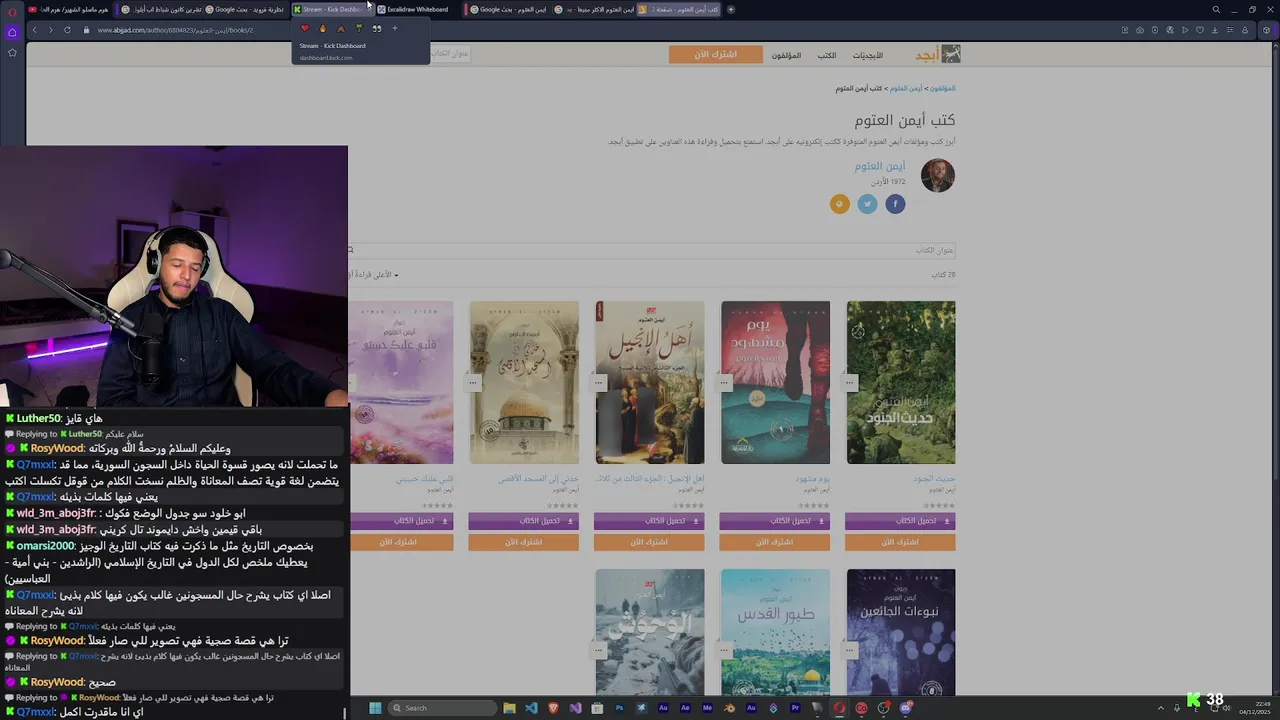Open options menu on the snowy grey book cover

click(598, 650)
